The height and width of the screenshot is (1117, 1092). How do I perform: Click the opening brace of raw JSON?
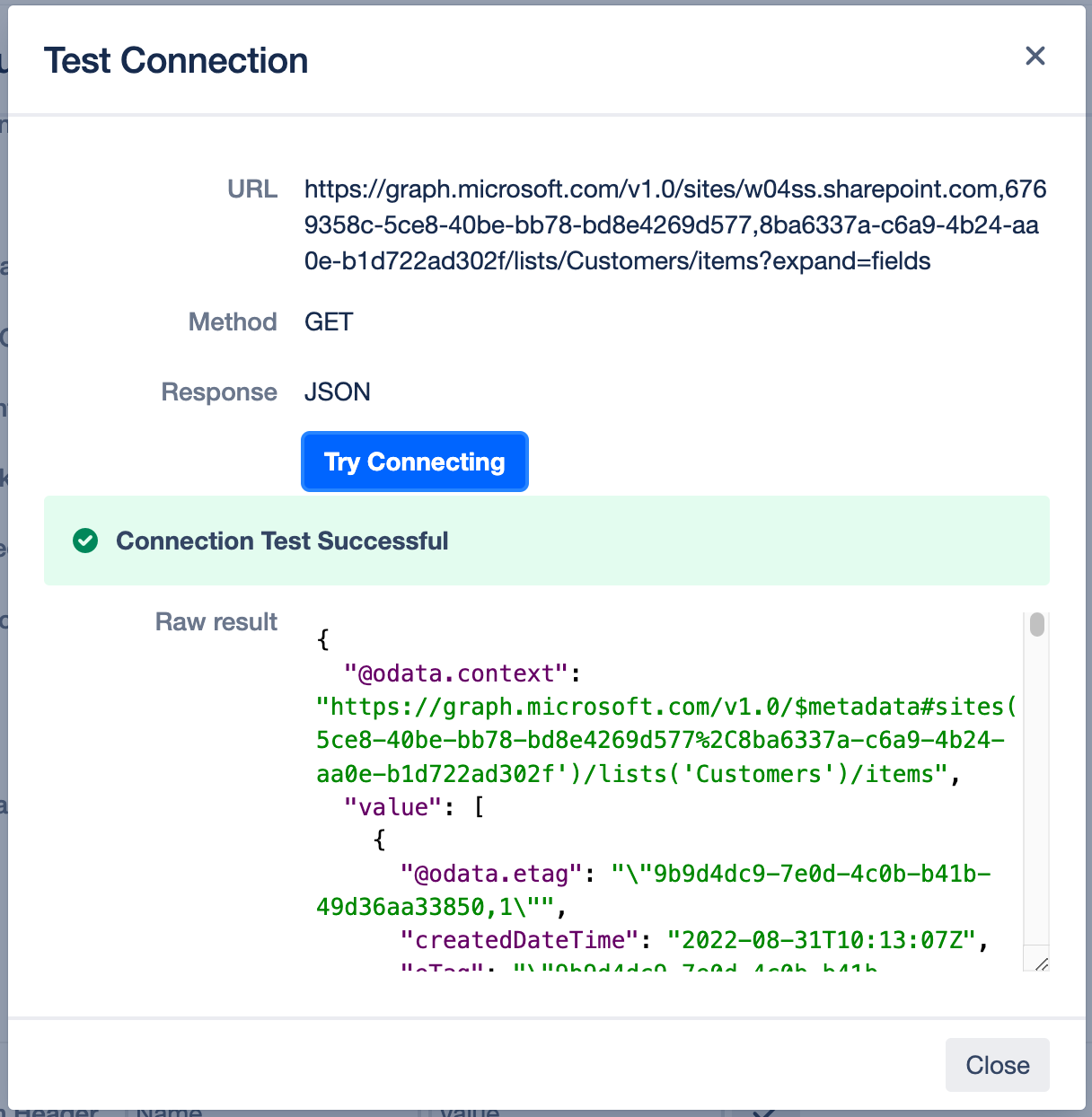[323, 639]
